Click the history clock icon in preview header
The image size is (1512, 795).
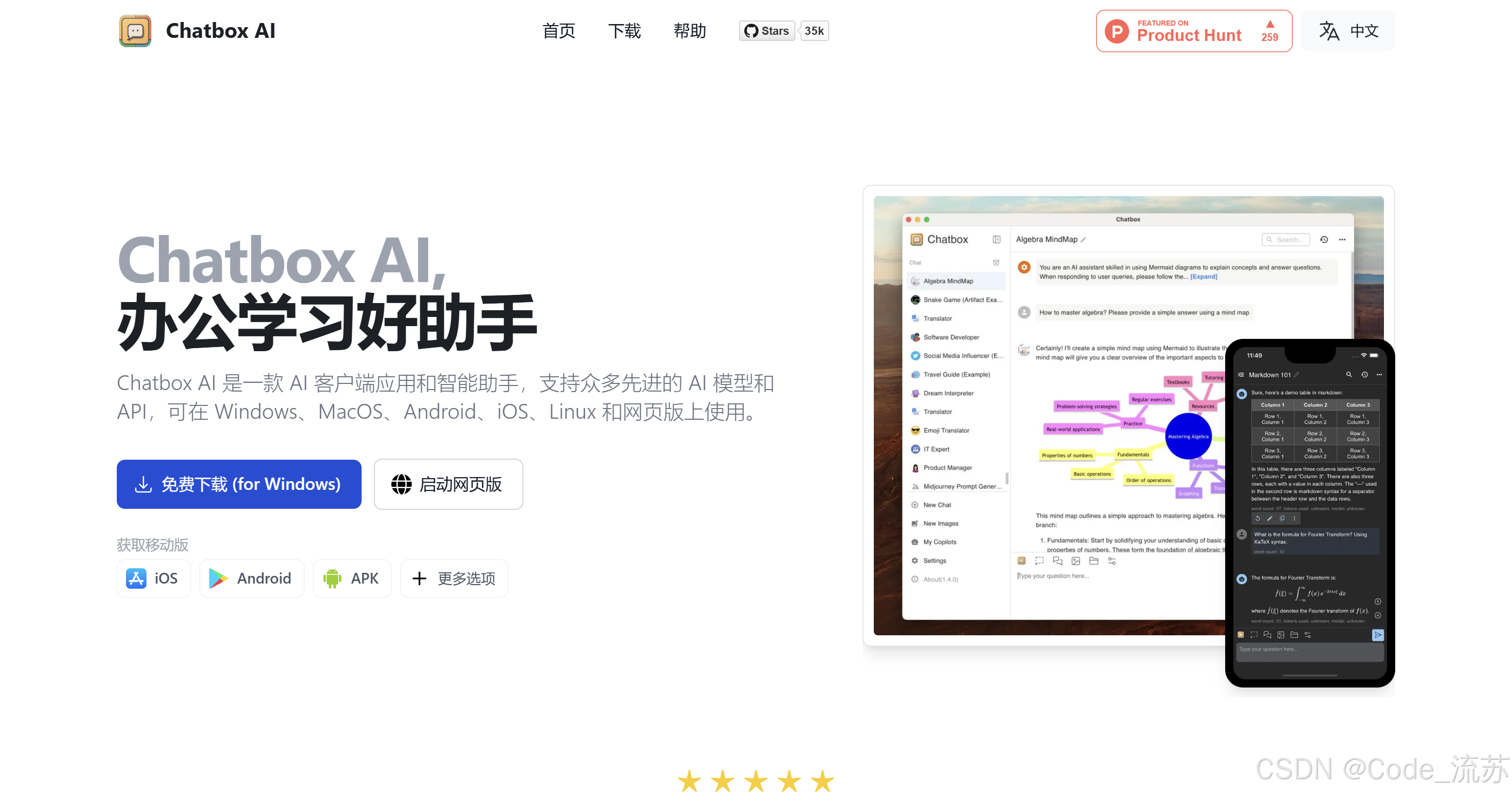pyautogui.click(x=1324, y=240)
